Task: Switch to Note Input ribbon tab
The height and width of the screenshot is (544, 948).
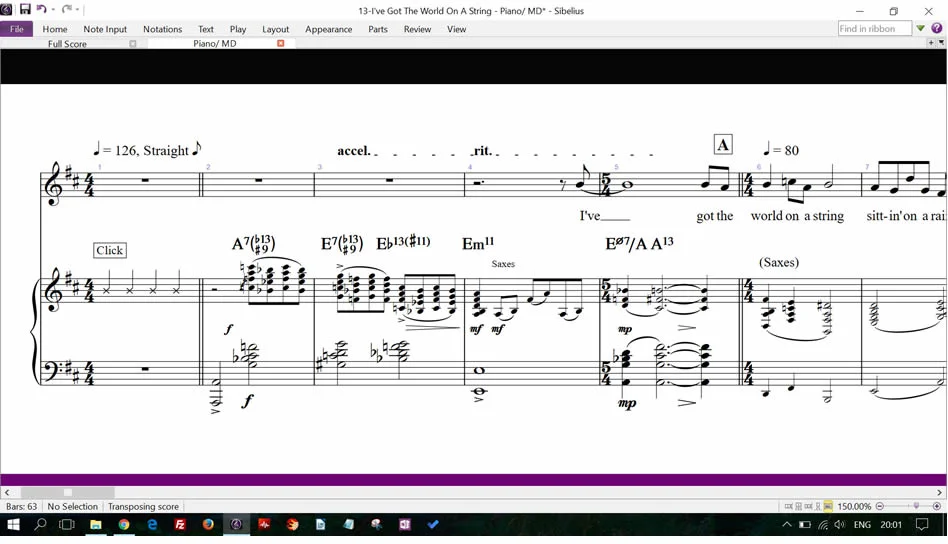Action: (x=105, y=29)
